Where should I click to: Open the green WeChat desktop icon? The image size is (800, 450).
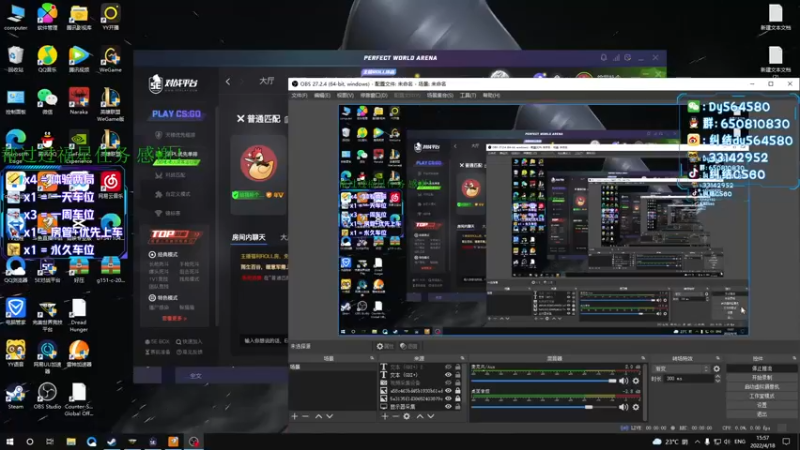[47, 101]
